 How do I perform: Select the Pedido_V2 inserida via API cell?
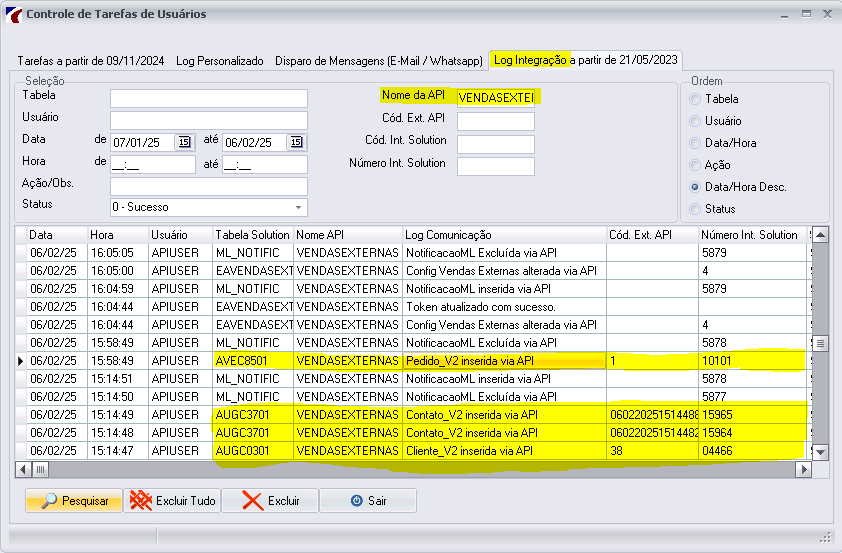tap(505, 361)
